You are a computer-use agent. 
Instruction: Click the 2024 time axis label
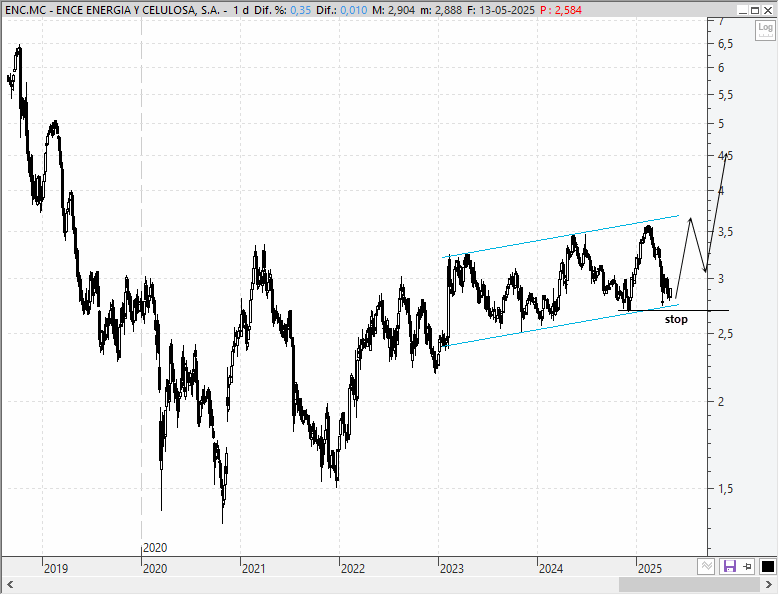click(x=550, y=569)
